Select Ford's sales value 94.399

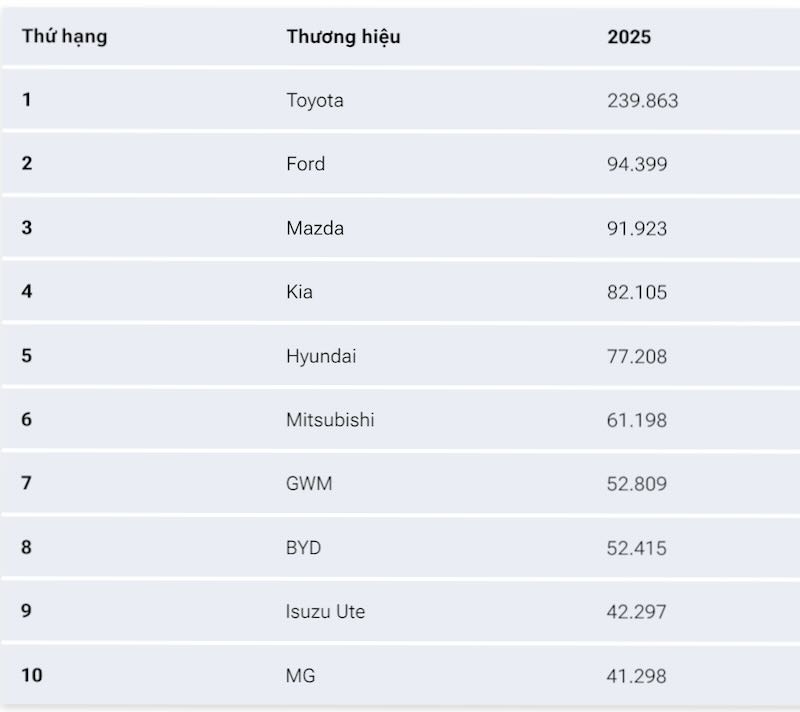(637, 164)
